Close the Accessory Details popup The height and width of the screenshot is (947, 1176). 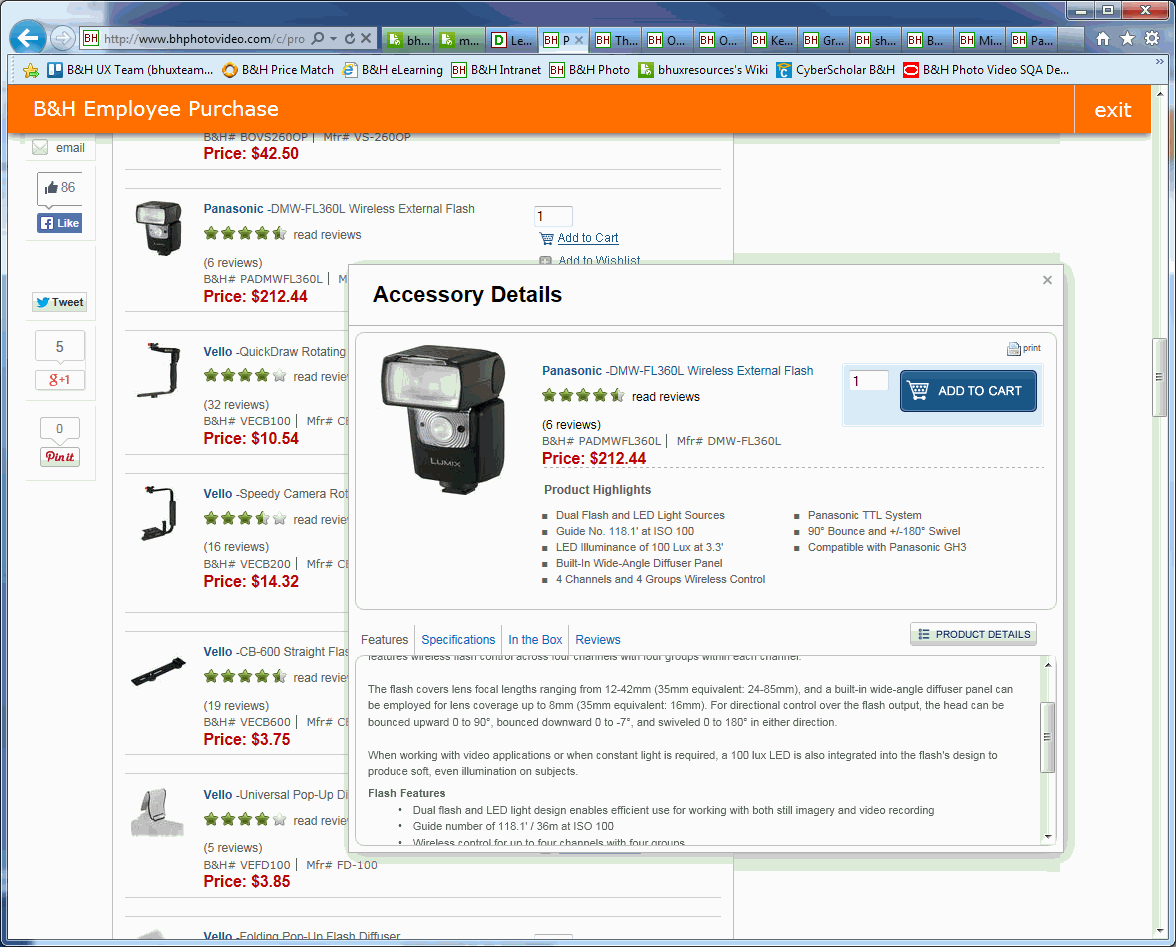[1047, 280]
